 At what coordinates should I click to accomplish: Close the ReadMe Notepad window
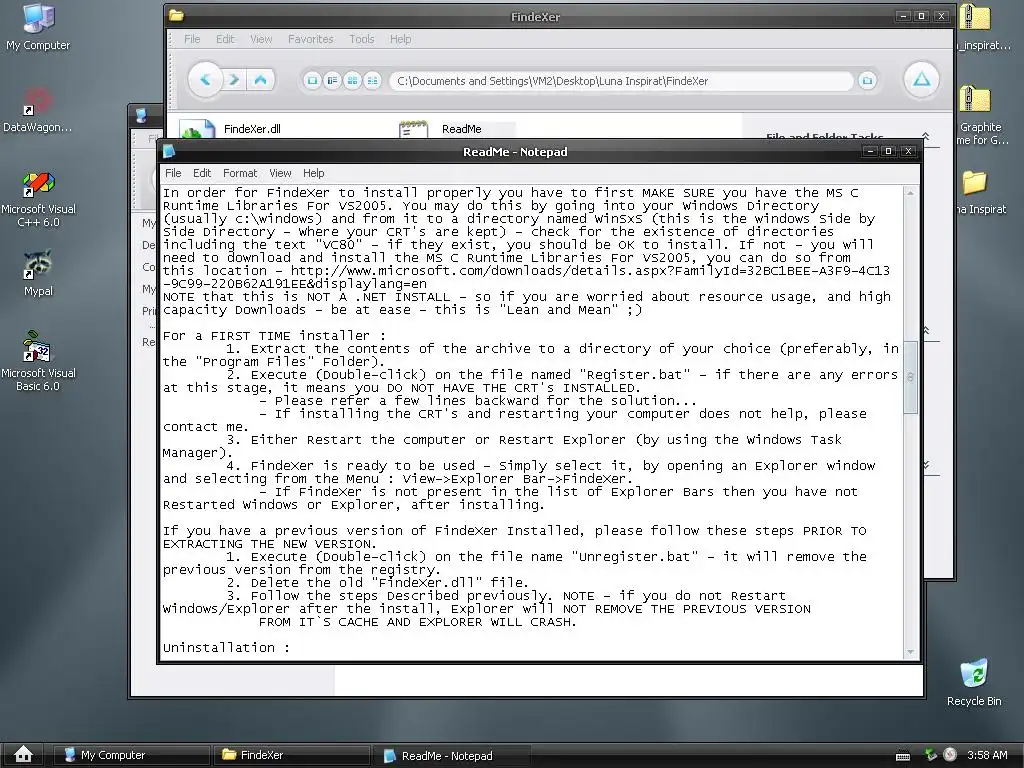908,151
